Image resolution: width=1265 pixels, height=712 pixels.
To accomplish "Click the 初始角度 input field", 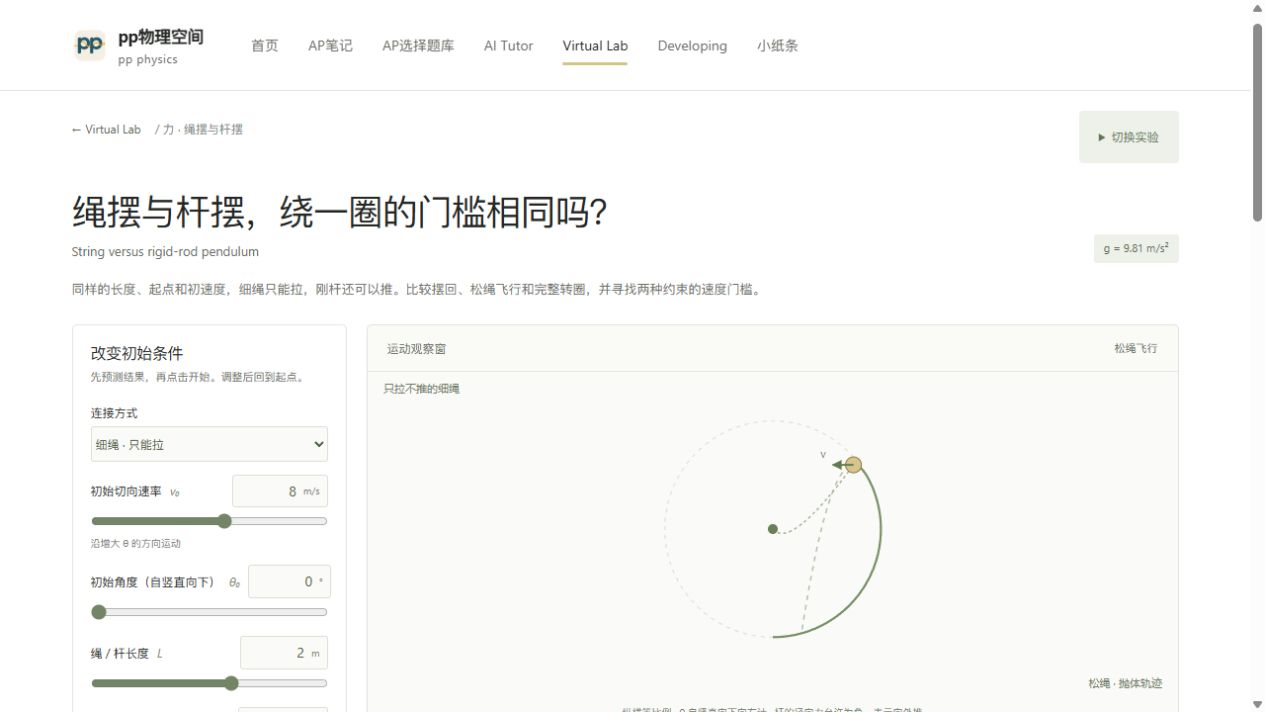I will click(x=288, y=581).
